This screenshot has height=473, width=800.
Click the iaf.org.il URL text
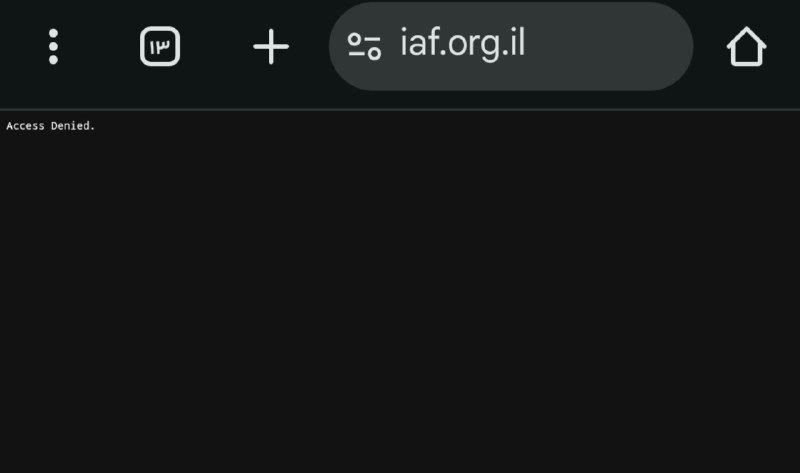tap(462, 44)
